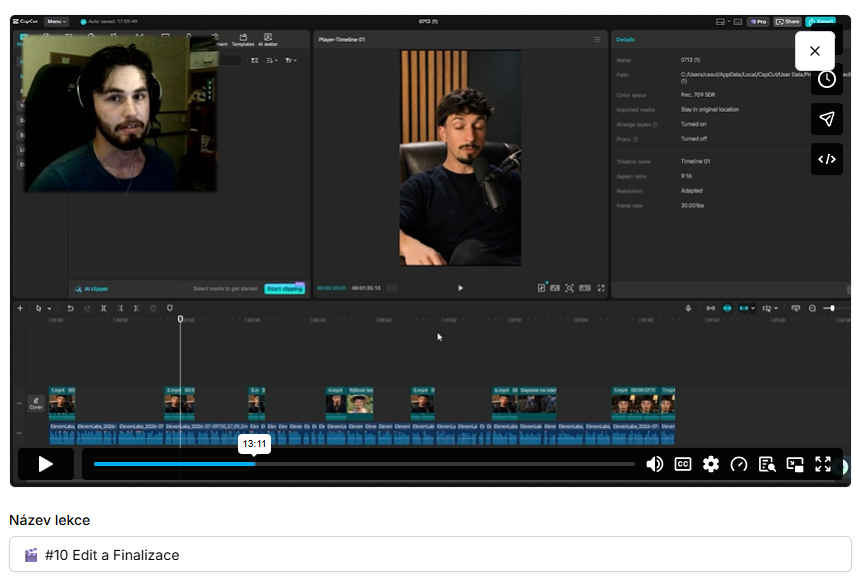This screenshot has width=863, height=583.
Task: Adjust the timeline zoom slider
Action: point(833,308)
